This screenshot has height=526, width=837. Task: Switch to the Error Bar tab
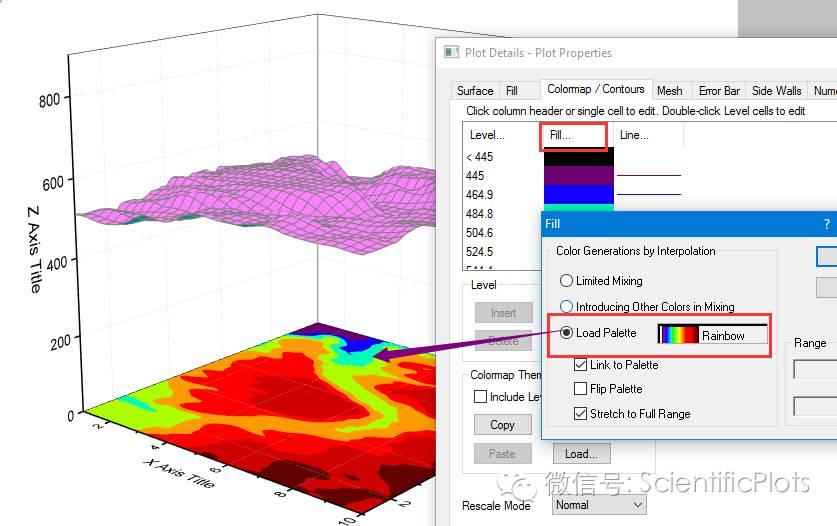(x=719, y=90)
